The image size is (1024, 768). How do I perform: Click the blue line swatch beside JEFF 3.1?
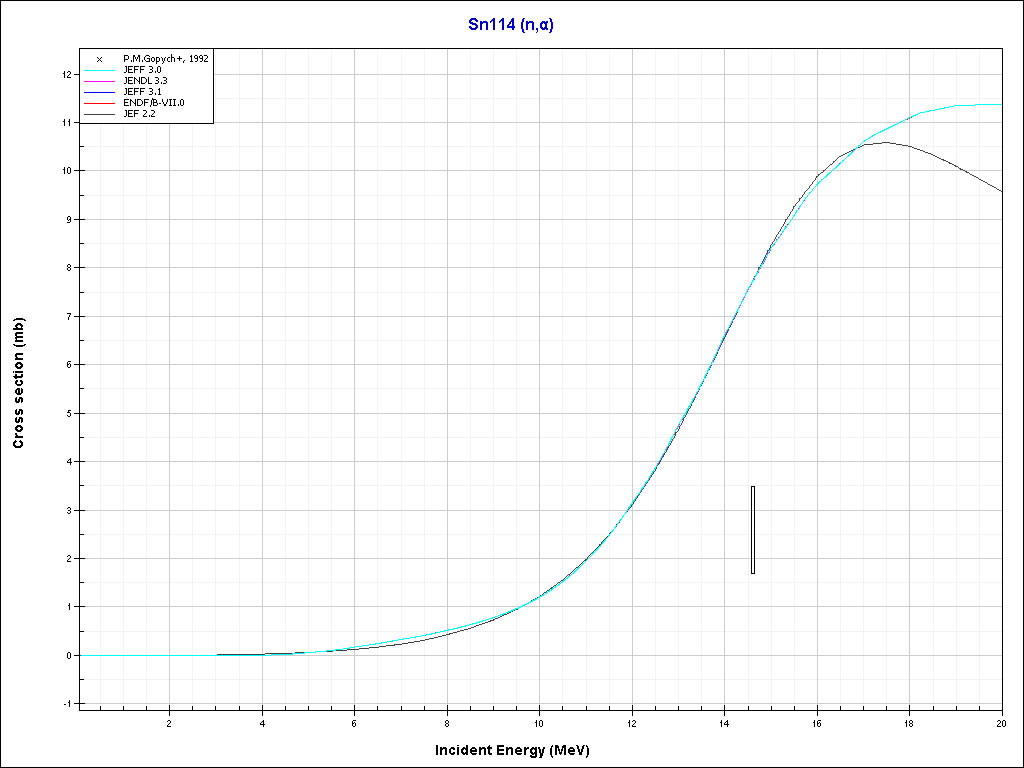point(100,92)
